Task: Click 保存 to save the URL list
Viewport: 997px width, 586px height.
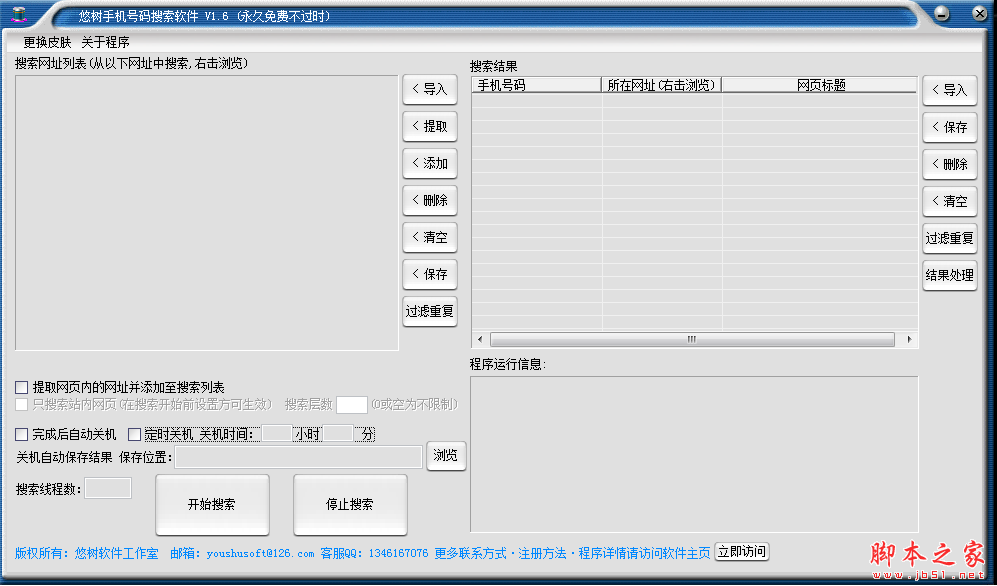Action: [429, 274]
